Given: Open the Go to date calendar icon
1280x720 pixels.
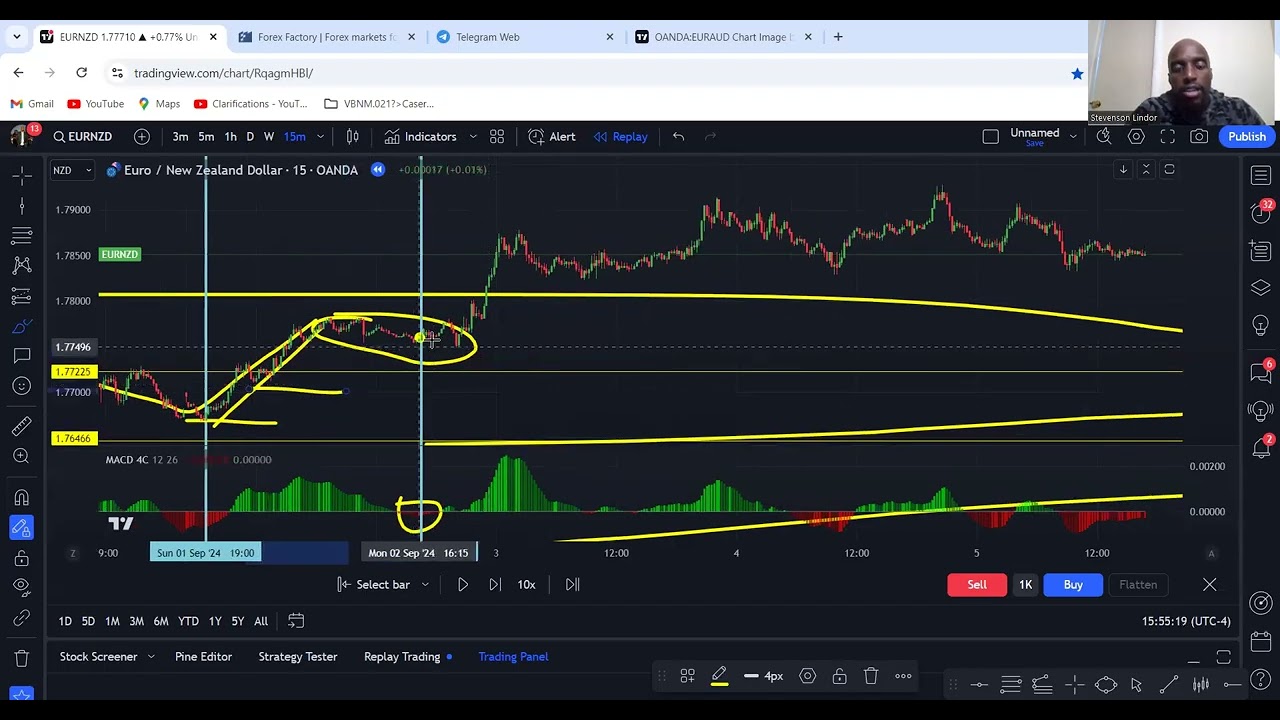Looking at the screenshot, I should point(296,622).
